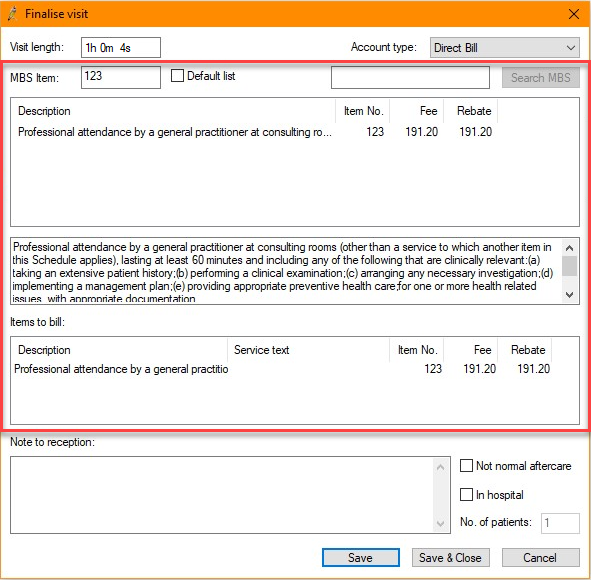Click the note to reception scroll-down arrow

click(x=440, y=523)
